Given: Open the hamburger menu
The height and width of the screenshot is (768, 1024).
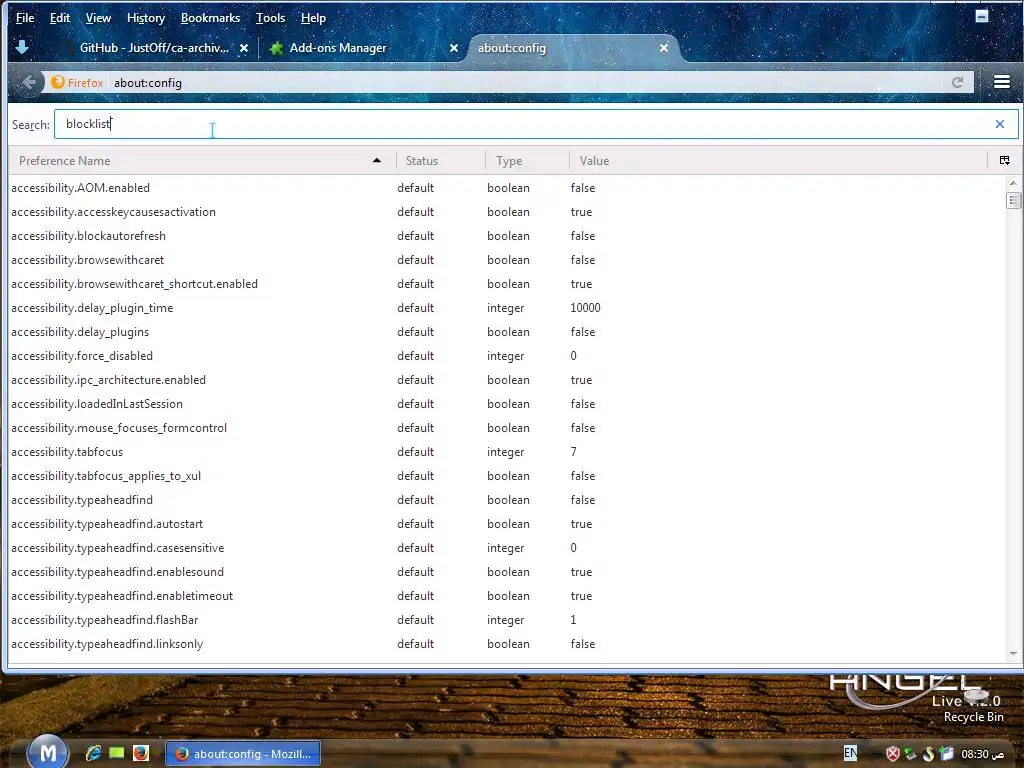Looking at the screenshot, I should [x=1002, y=82].
